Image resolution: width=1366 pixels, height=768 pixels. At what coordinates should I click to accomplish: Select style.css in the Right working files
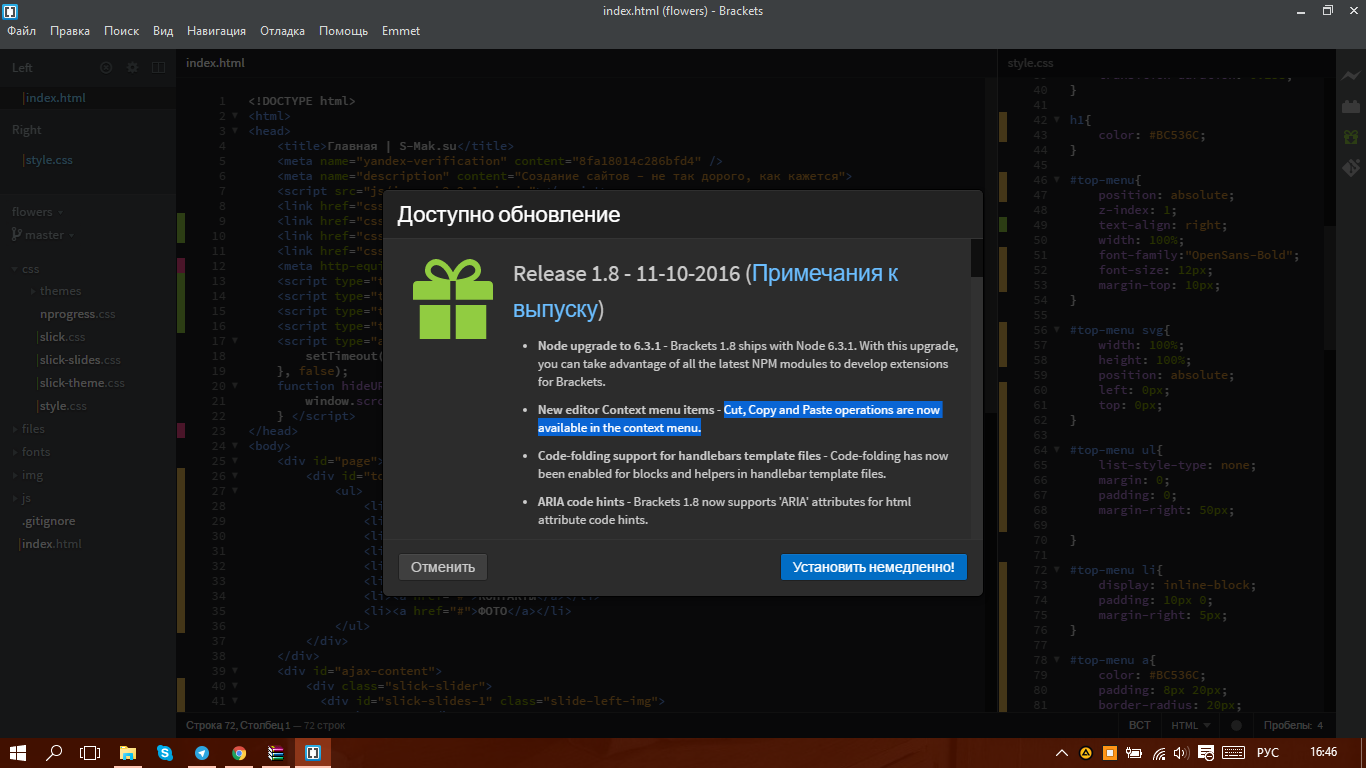(88, 160)
